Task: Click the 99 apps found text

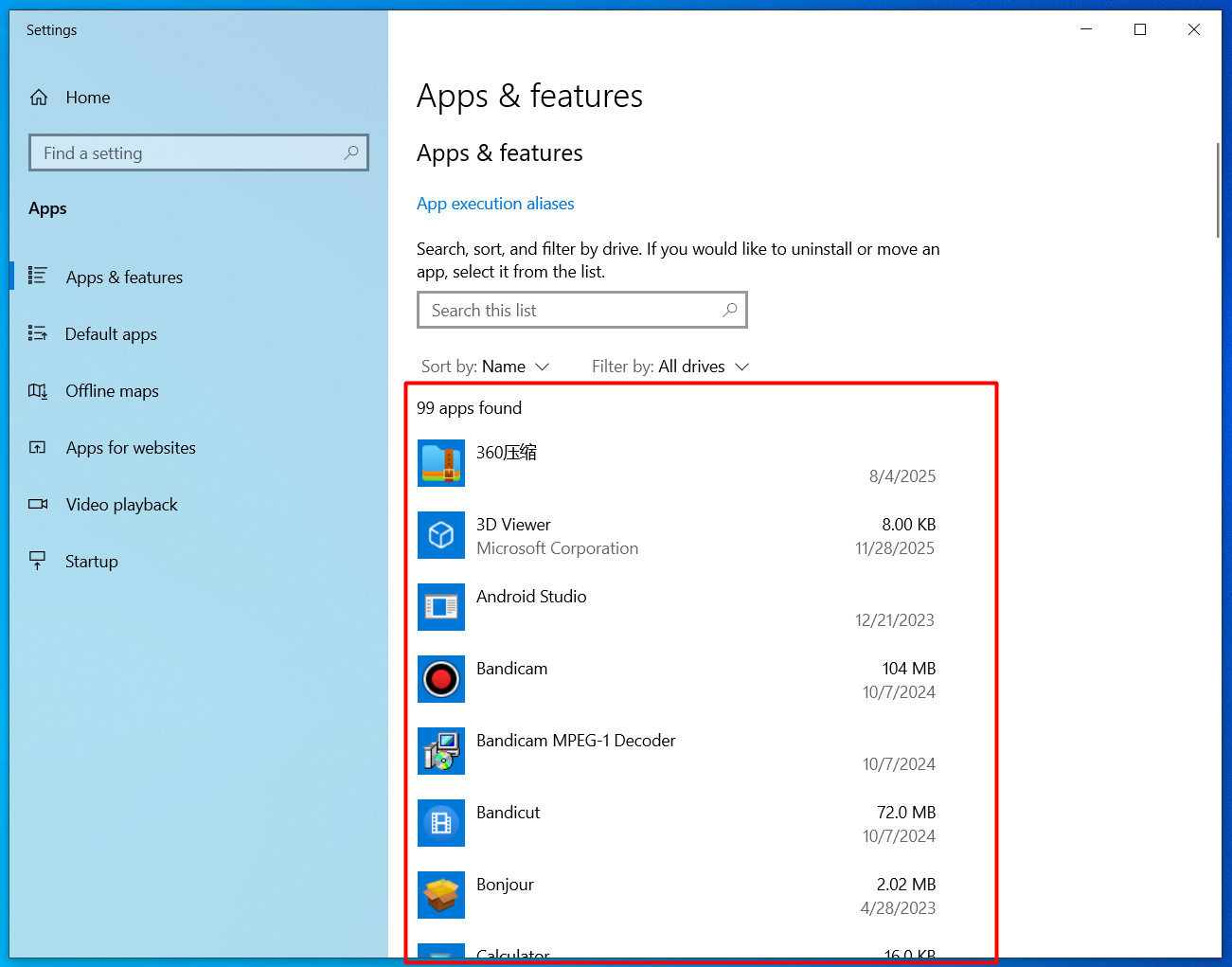Action: click(x=469, y=408)
